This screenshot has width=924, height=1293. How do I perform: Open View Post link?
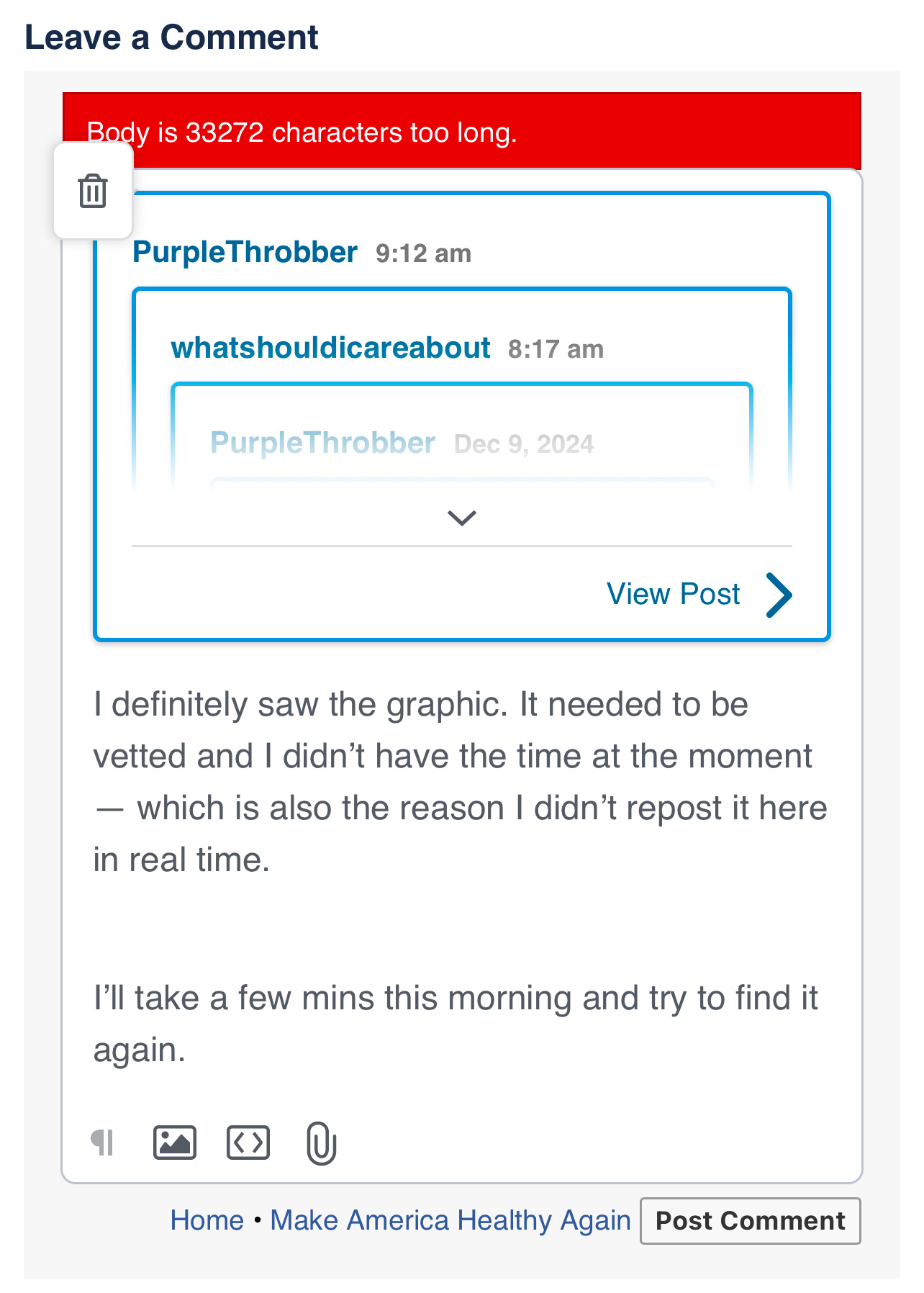[x=673, y=595]
